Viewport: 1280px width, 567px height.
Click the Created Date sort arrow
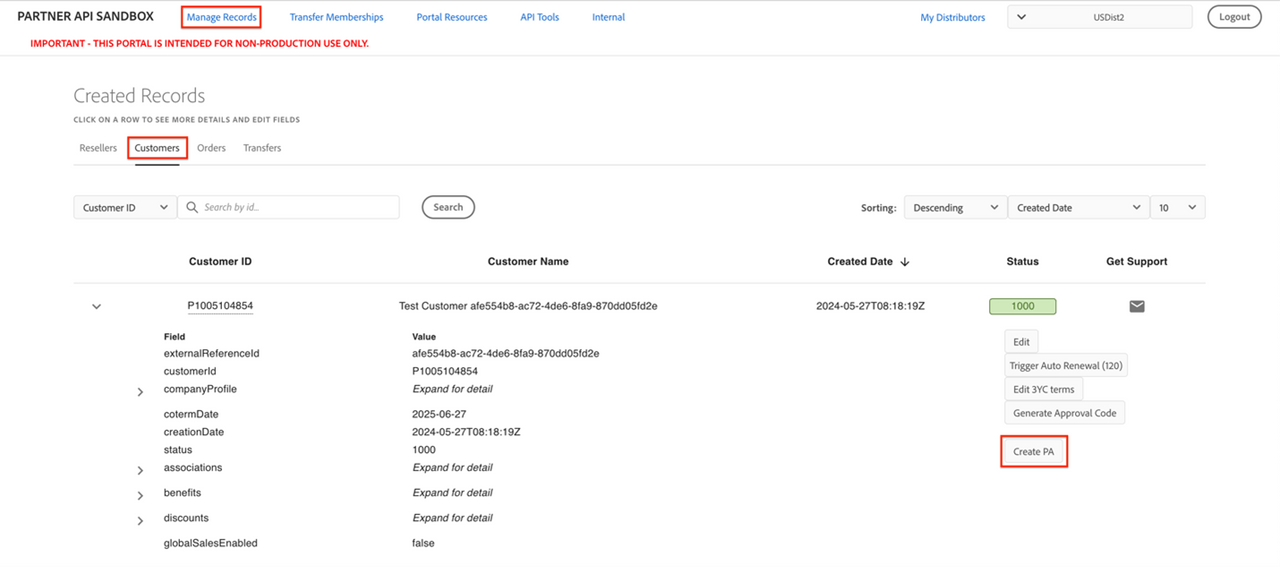coord(905,262)
